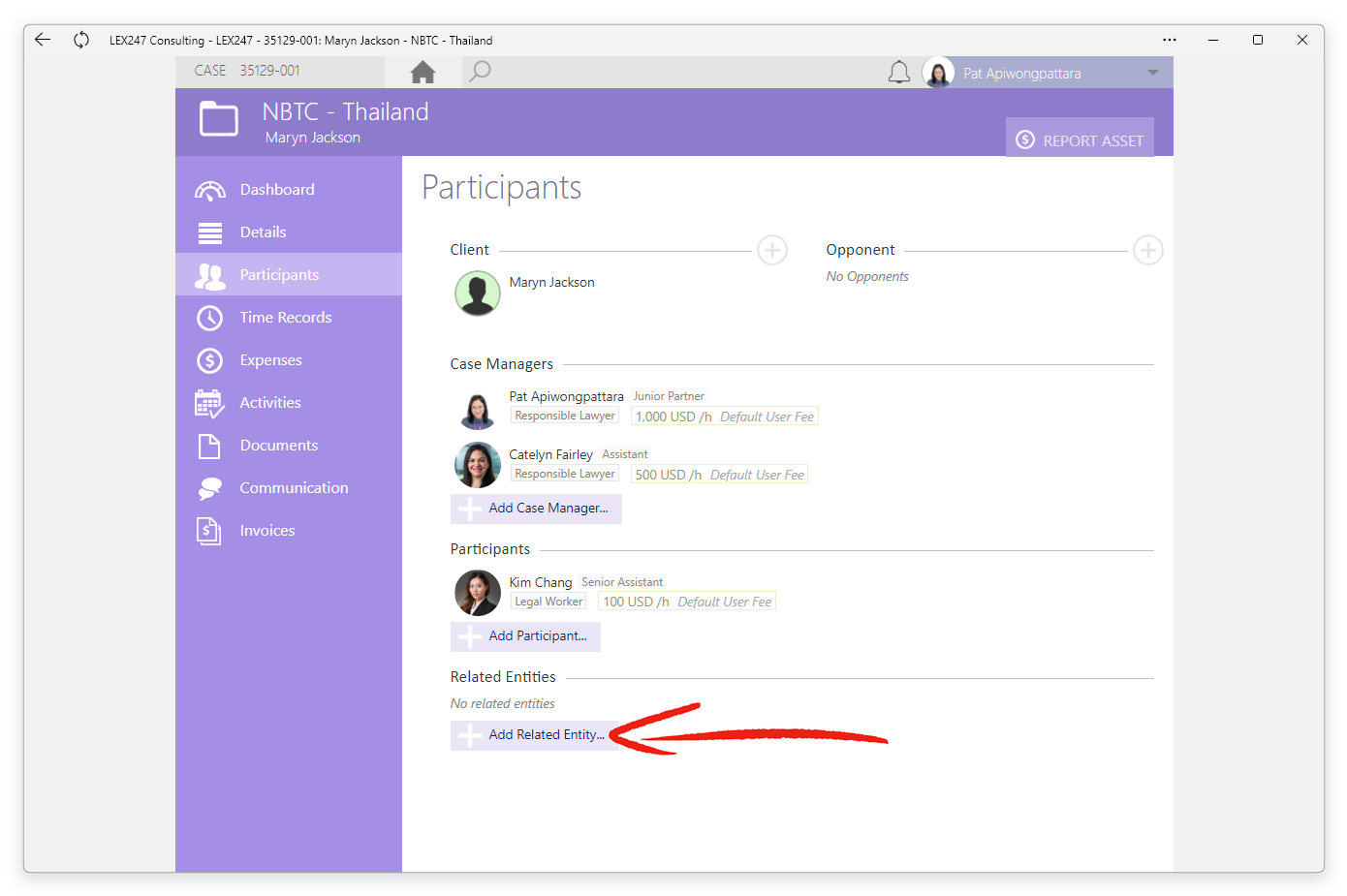Open Activities section
Viewport: 1347px width, 896px height.
(x=289, y=402)
